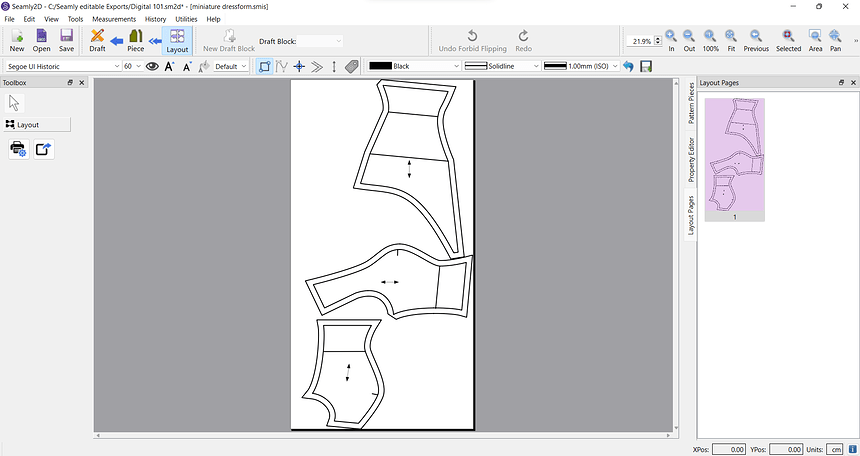Viewport: 860px width, 456px height.
Task: Click the export layout icon in Toolbox
Action: pos(44,149)
